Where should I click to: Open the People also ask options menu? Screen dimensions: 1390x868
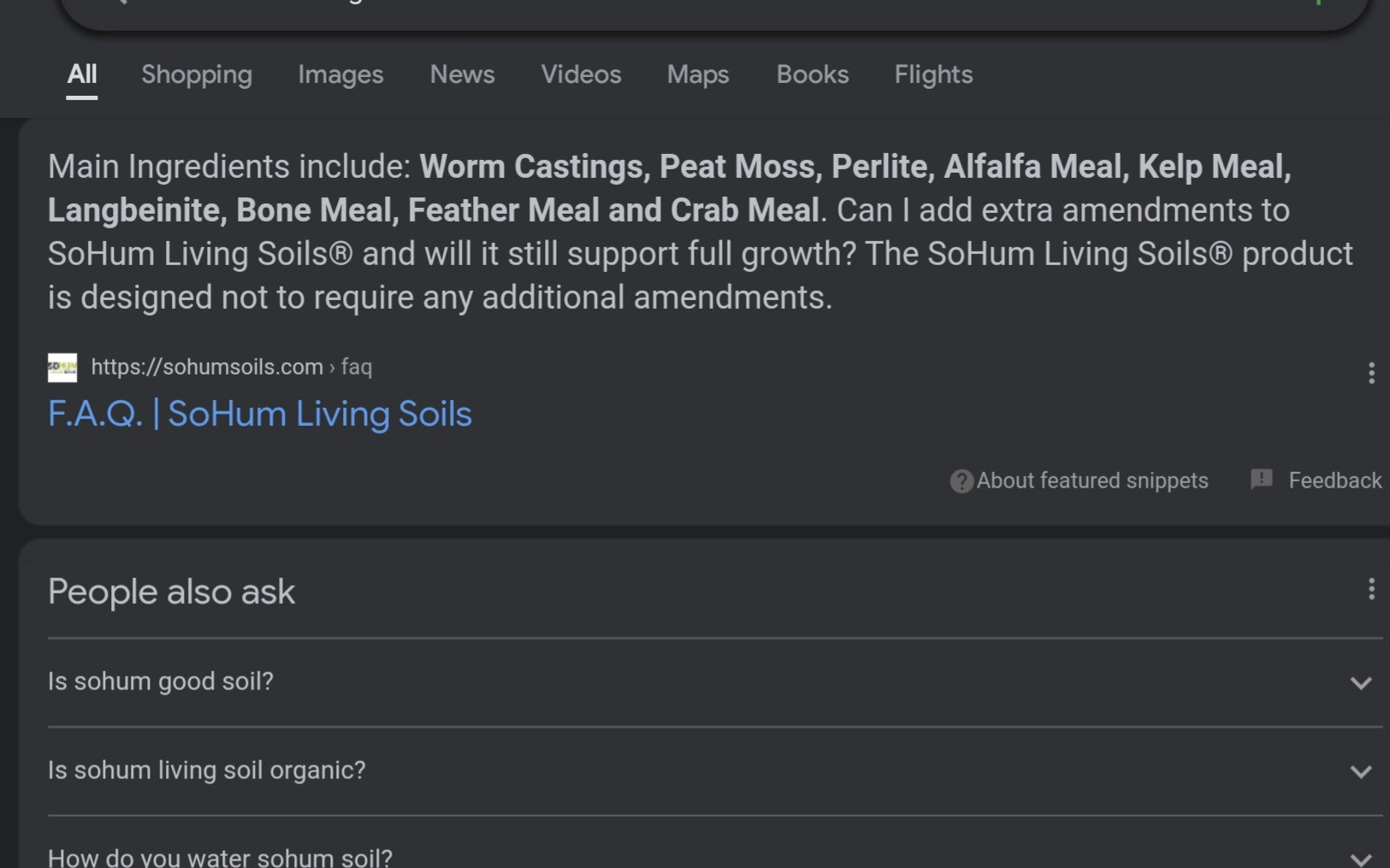click(1370, 589)
